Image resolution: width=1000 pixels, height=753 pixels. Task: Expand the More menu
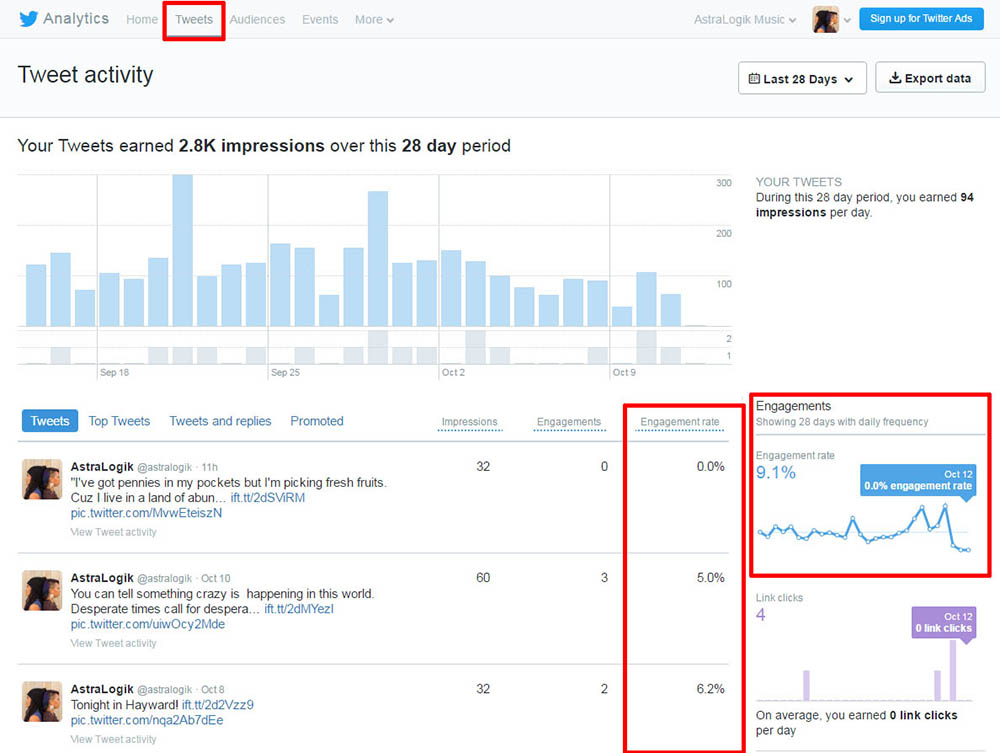[x=374, y=20]
